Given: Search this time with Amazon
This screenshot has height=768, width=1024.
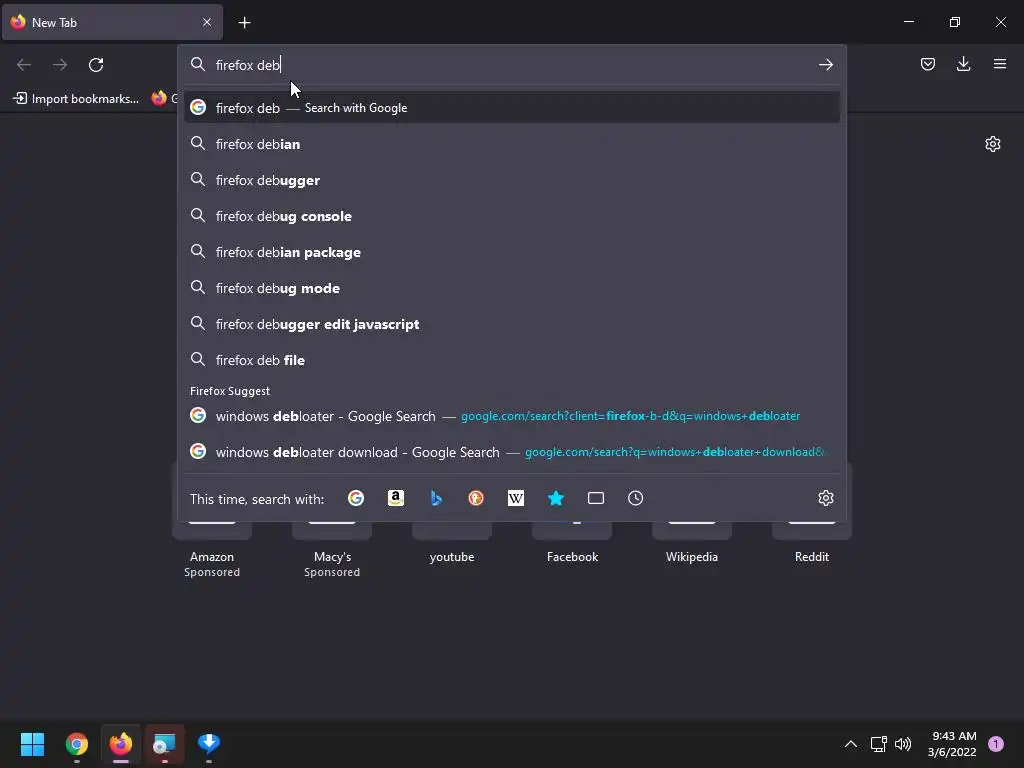Looking at the screenshot, I should [x=396, y=498].
